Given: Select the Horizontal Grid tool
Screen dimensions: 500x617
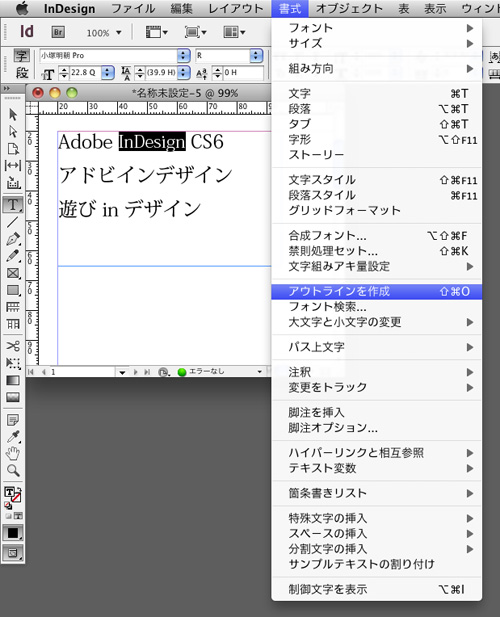Looking at the screenshot, I should click(13, 307).
